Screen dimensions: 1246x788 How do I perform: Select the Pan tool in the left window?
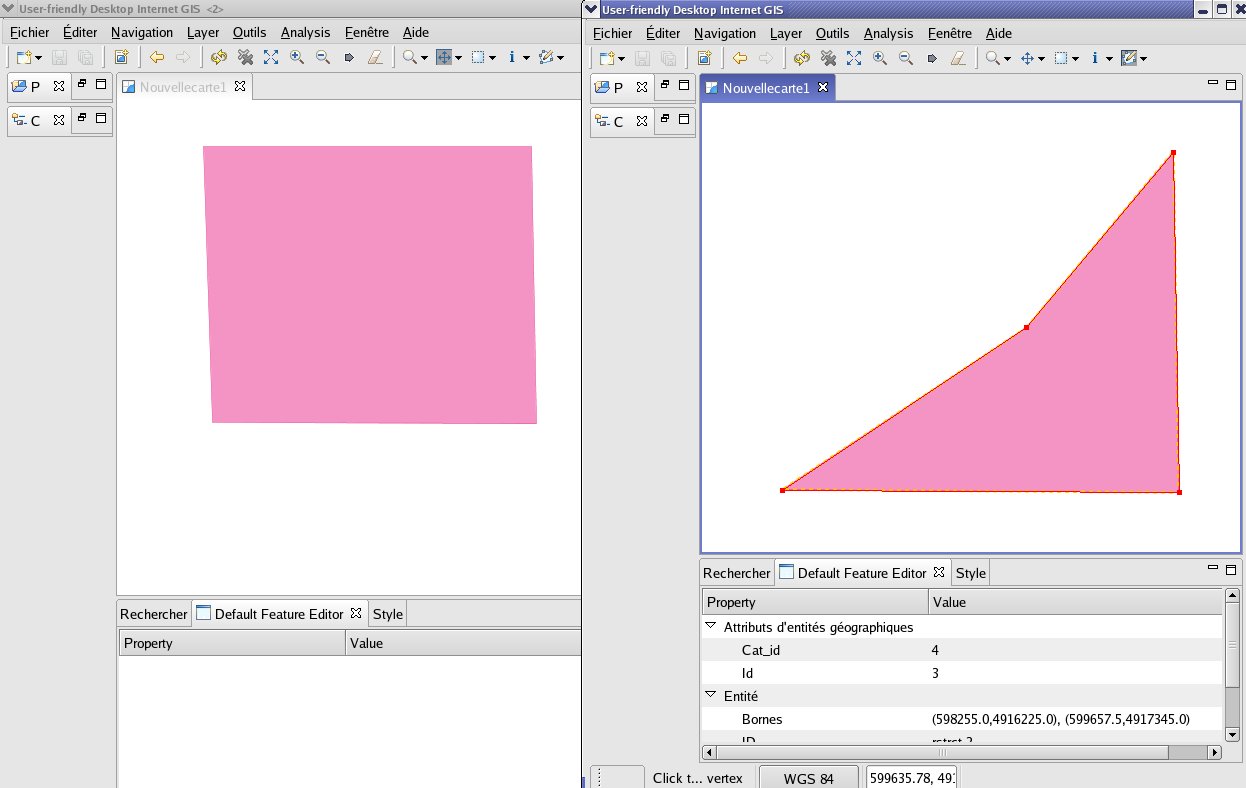tap(444, 57)
